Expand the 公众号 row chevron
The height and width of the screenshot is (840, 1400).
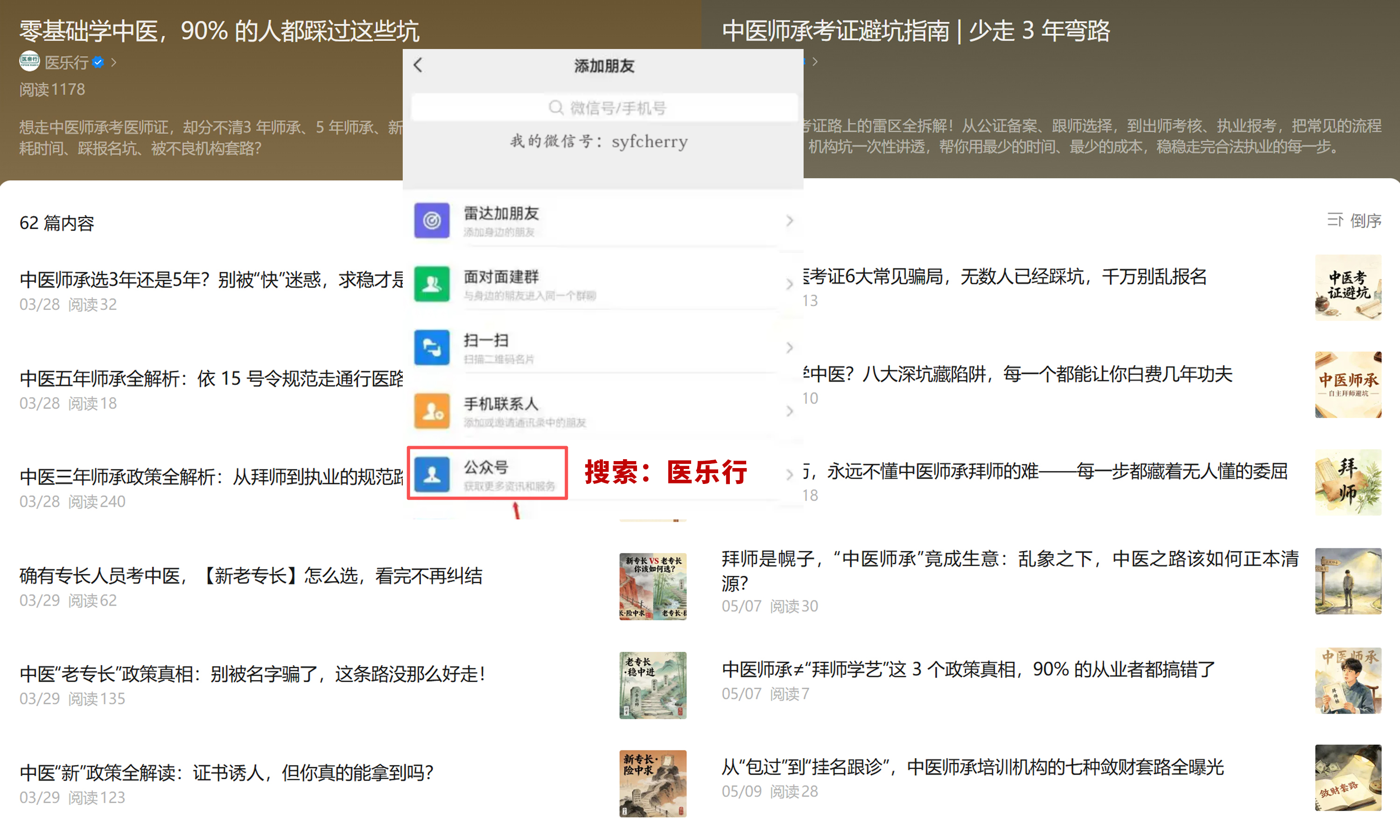(790, 474)
